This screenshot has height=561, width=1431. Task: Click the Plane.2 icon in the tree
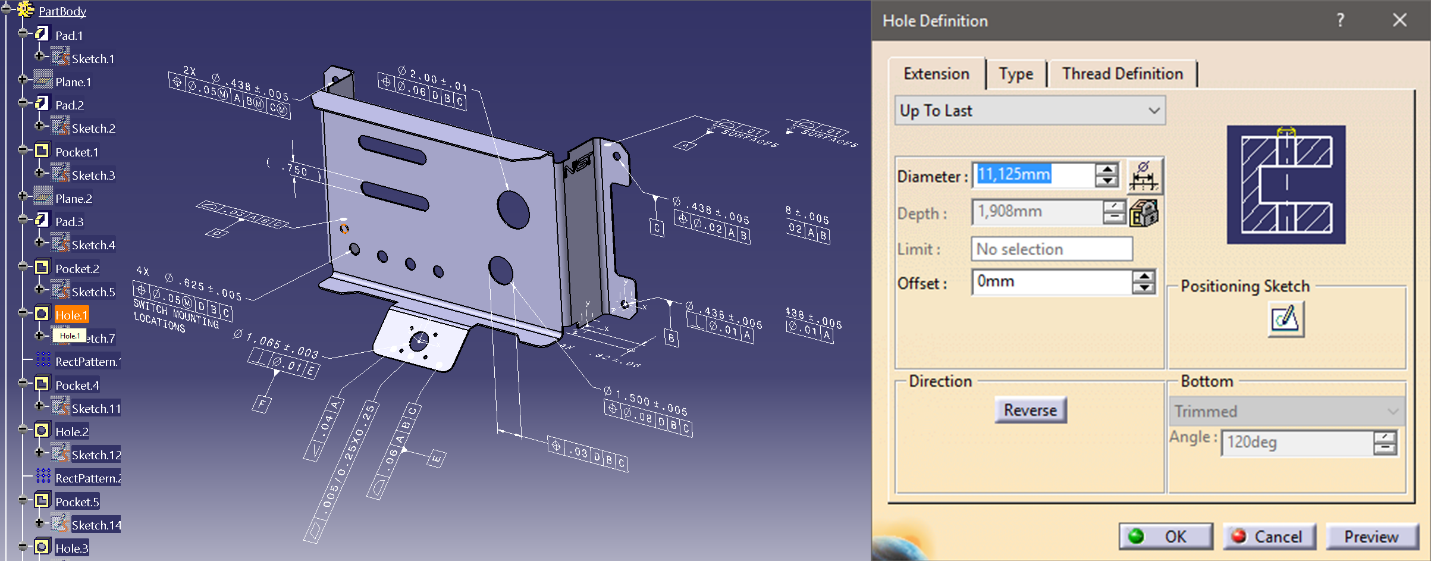pyautogui.click(x=43, y=199)
